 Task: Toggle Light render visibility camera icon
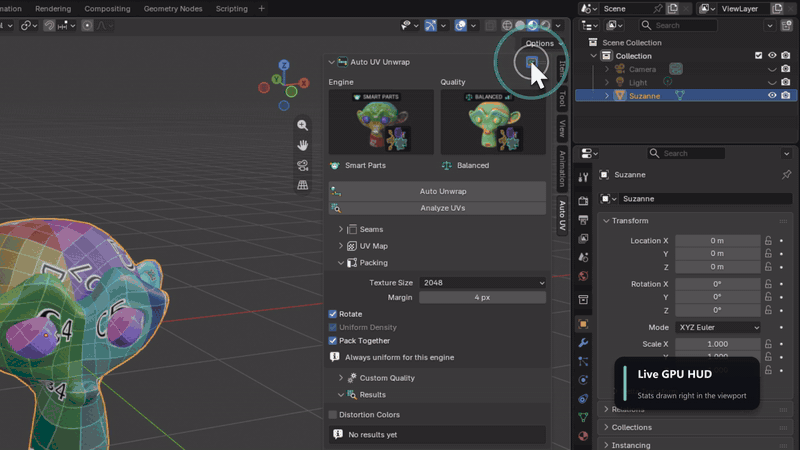click(x=786, y=82)
